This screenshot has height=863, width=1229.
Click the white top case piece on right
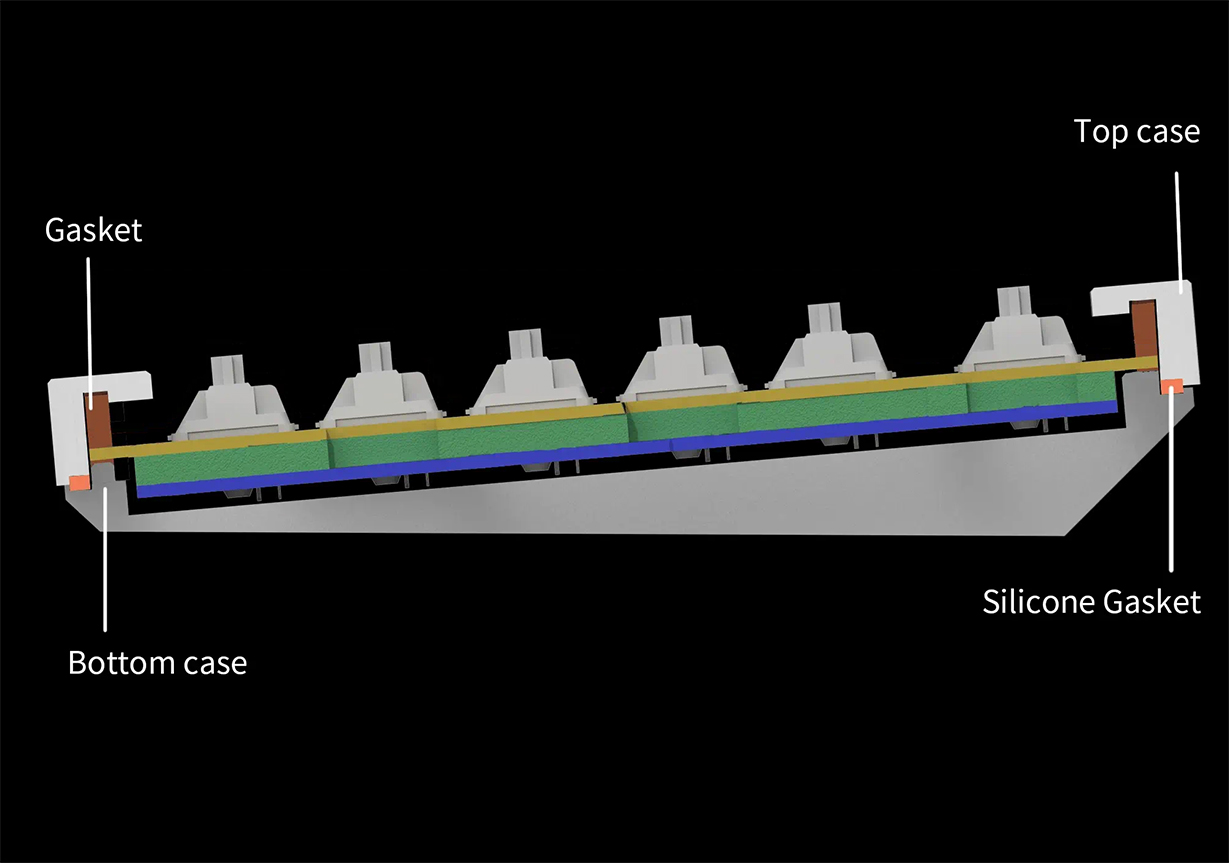pyautogui.click(x=1178, y=318)
